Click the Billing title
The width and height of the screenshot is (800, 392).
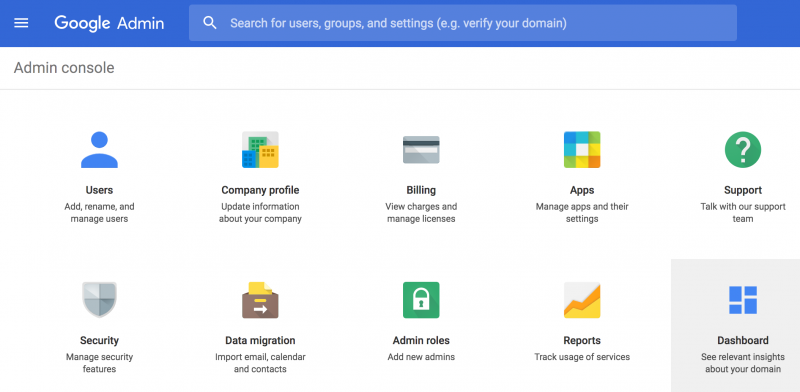(x=421, y=190)
